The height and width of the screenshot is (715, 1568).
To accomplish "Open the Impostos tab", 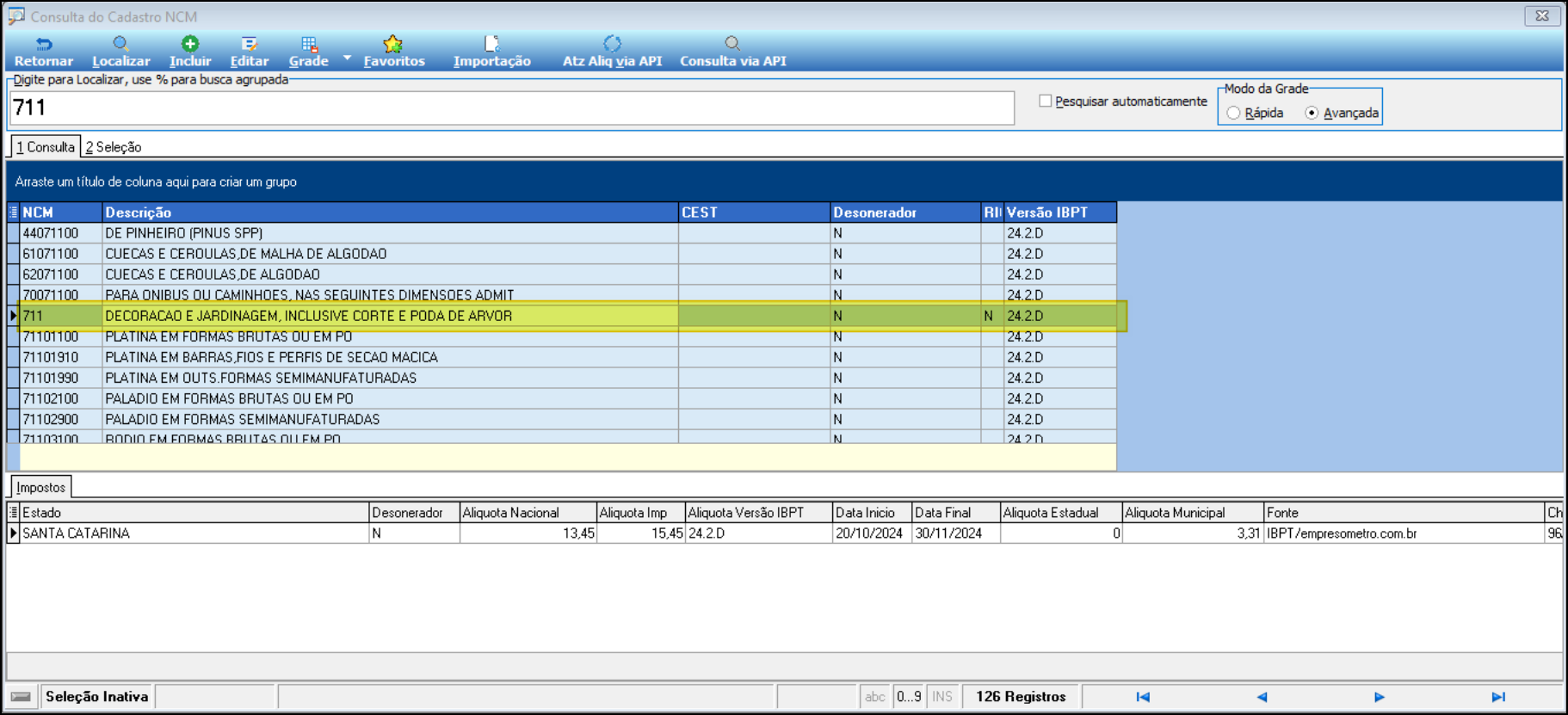I will click(40, 487).
